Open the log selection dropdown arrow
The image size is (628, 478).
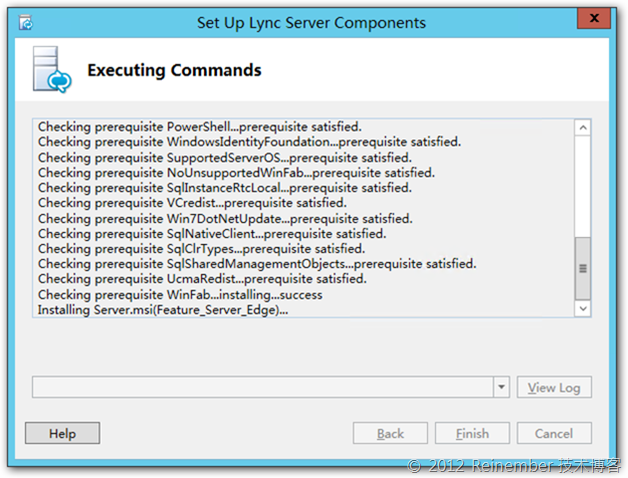point(501,387)
